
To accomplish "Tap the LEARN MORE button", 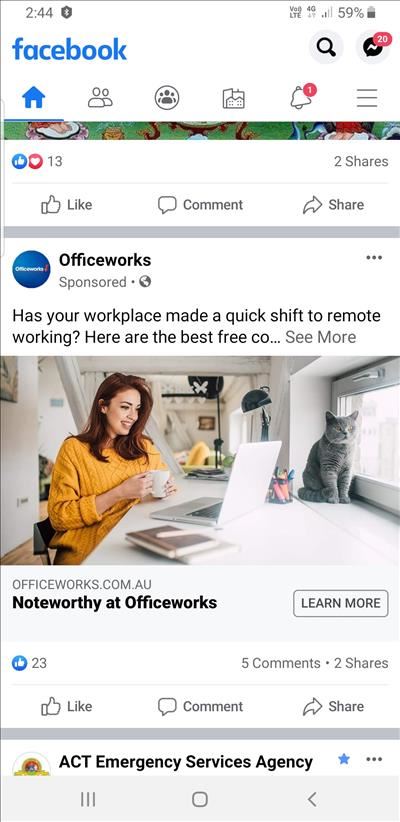I will click(x=341, y=603).
